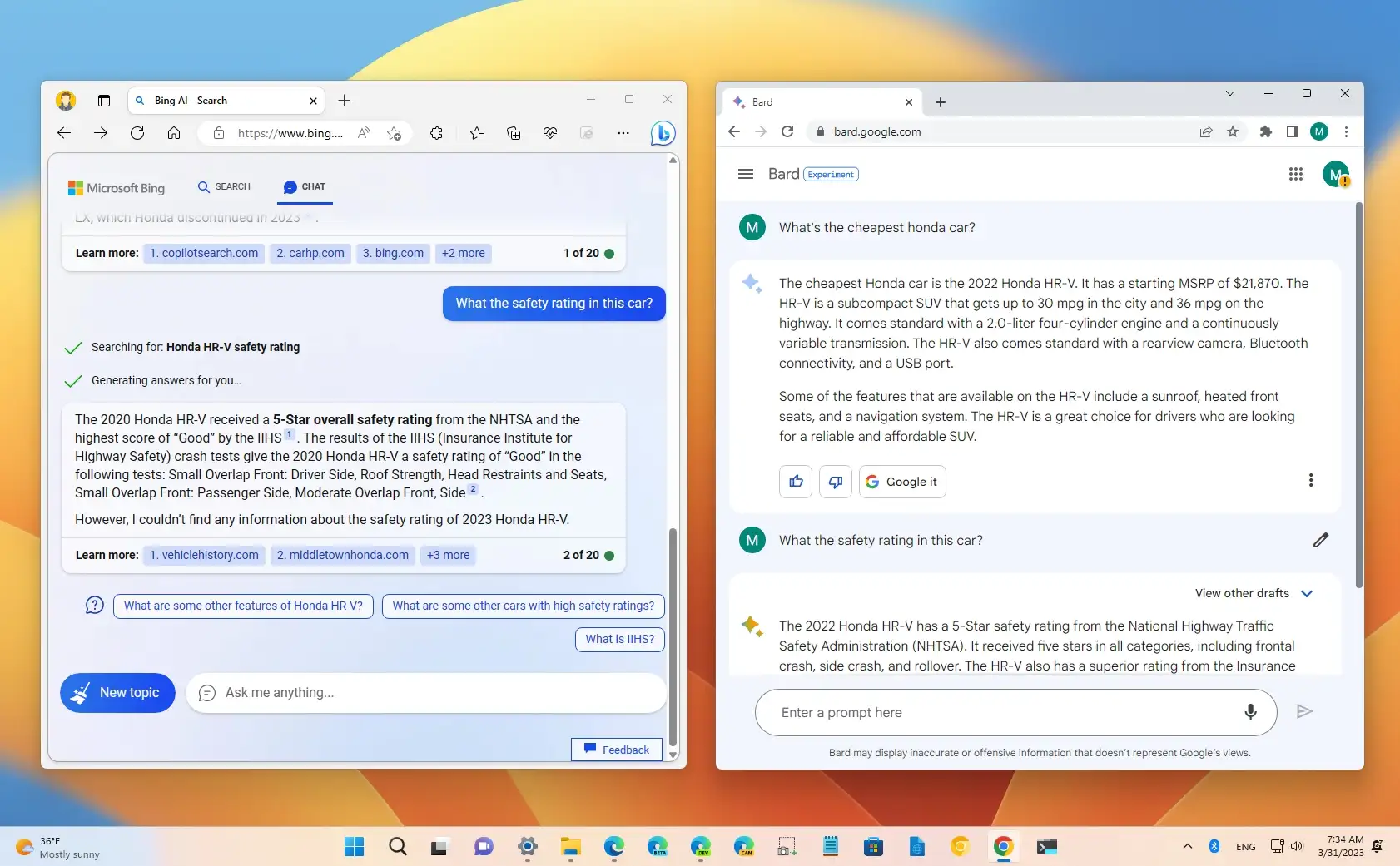This screenshot has height=866, width=1400.
Task: Select the CHAT tab in Bing
Action: pyautogui.click(x=305, y=186)
